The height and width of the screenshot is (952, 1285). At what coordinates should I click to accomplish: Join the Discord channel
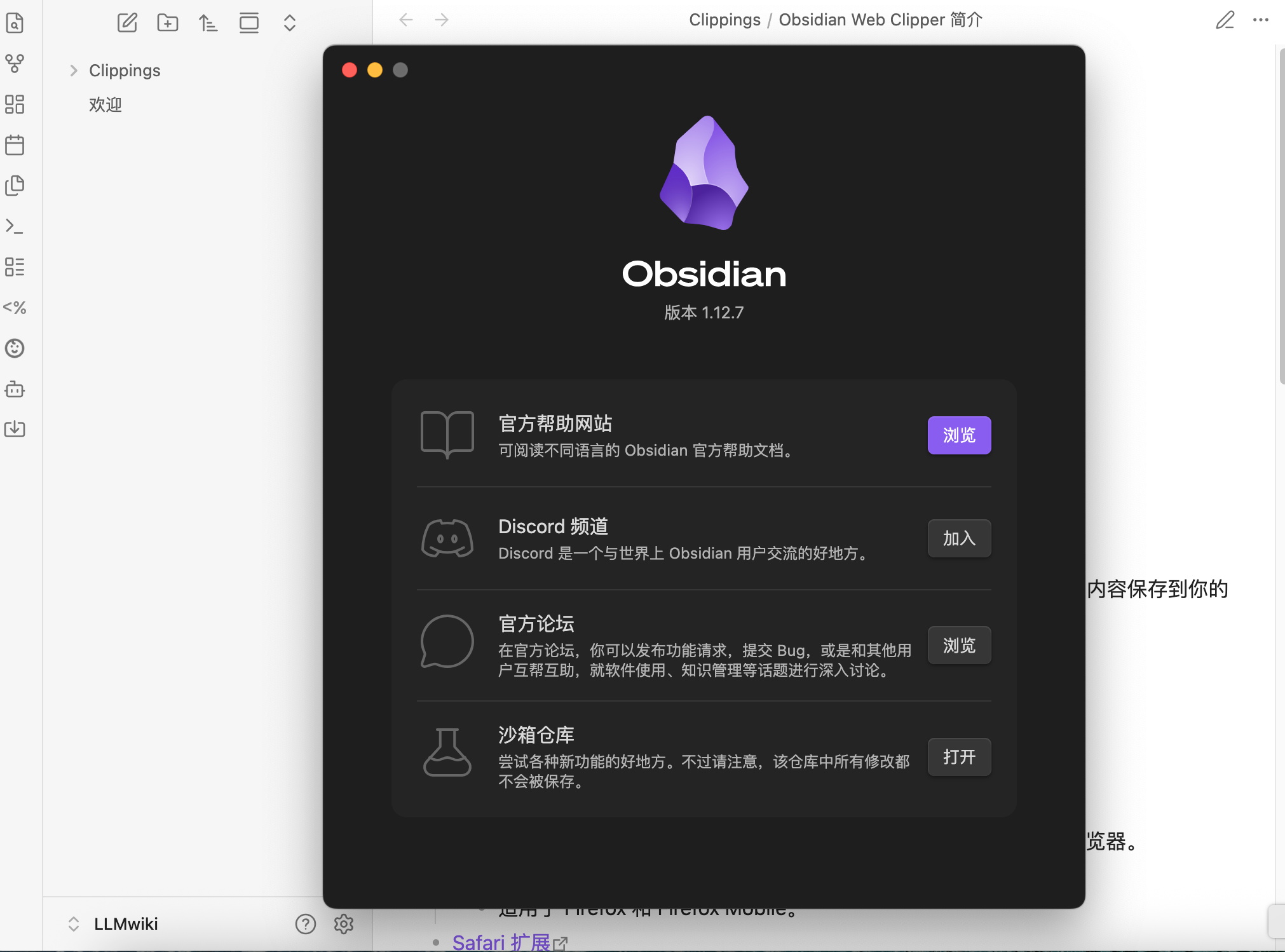(x=959, y=538)
